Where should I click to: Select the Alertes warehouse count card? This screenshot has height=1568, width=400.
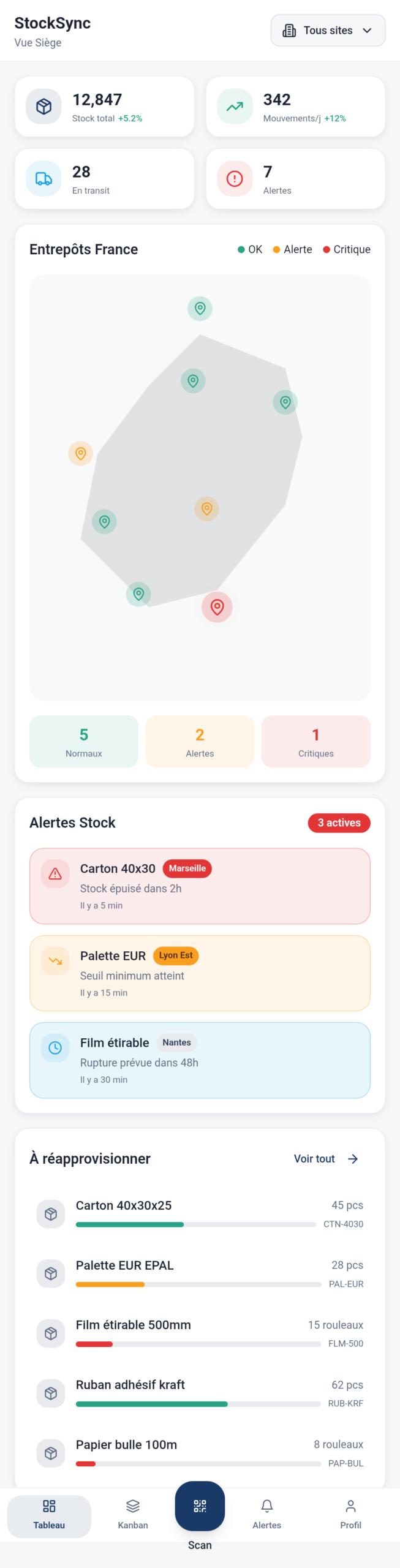tap(200, 741)
